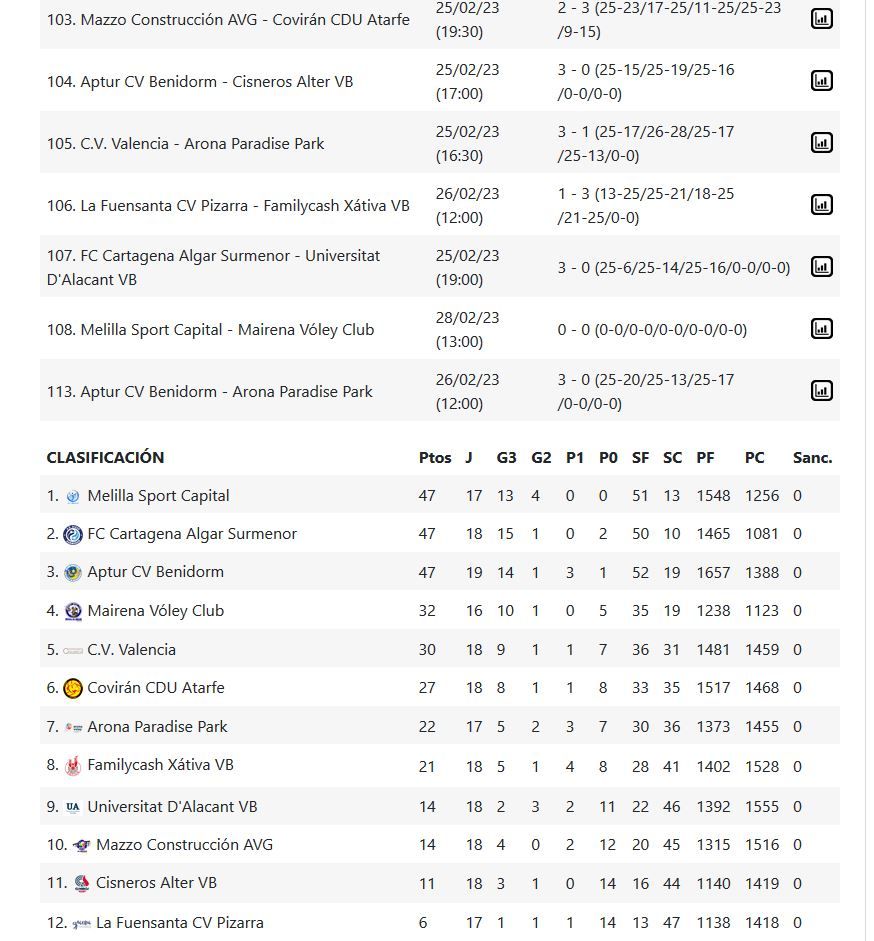Open Arona Paradise Park standings entry

click(x=157, y=727)
